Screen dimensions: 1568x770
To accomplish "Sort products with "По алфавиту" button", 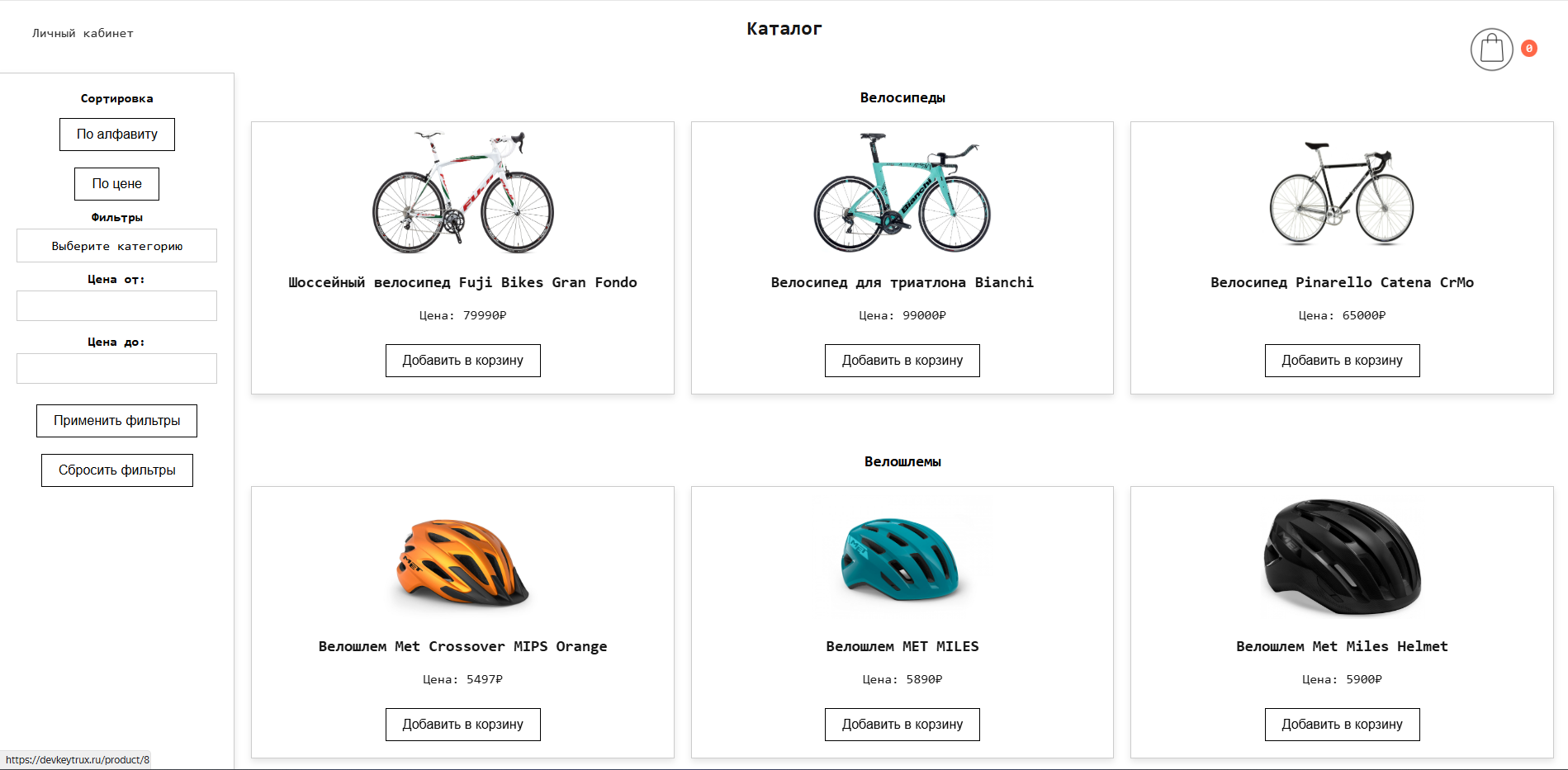I will pos(116,135).
